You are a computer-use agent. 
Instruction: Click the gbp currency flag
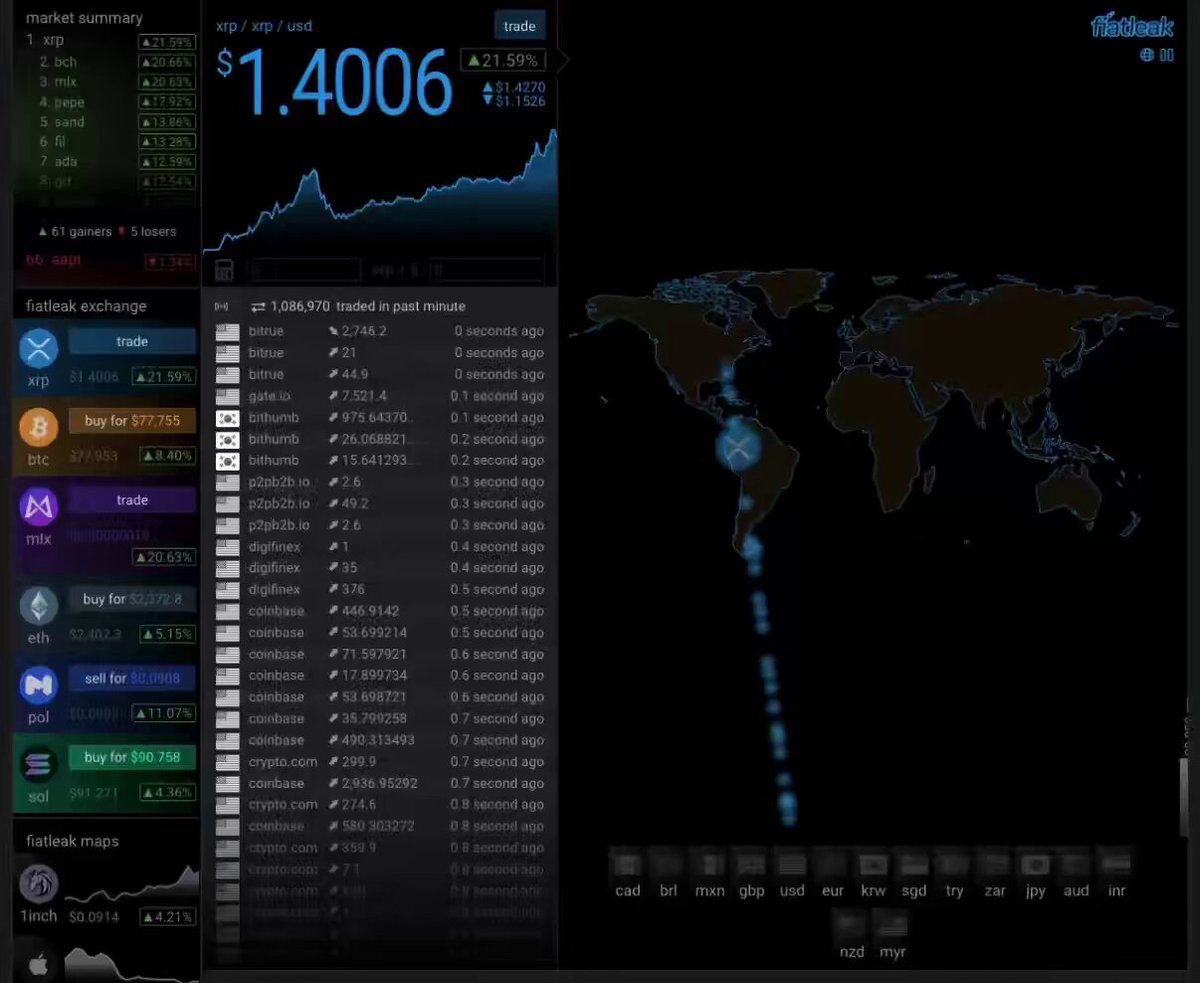point(751,865)
